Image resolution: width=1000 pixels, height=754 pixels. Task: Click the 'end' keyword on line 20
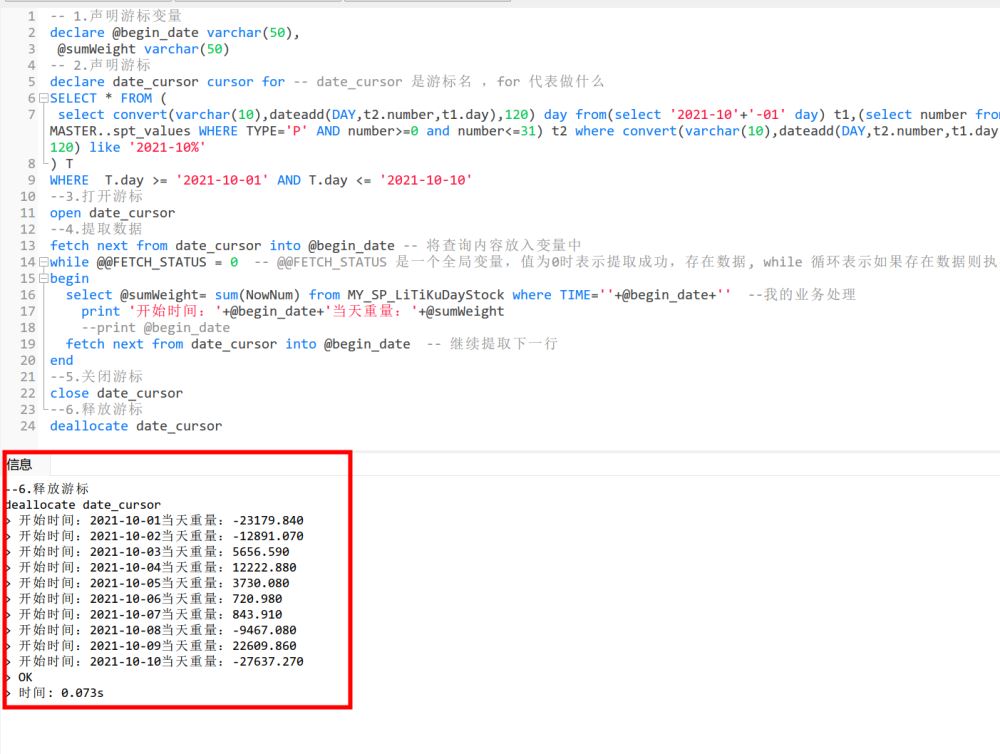point(61,360)
